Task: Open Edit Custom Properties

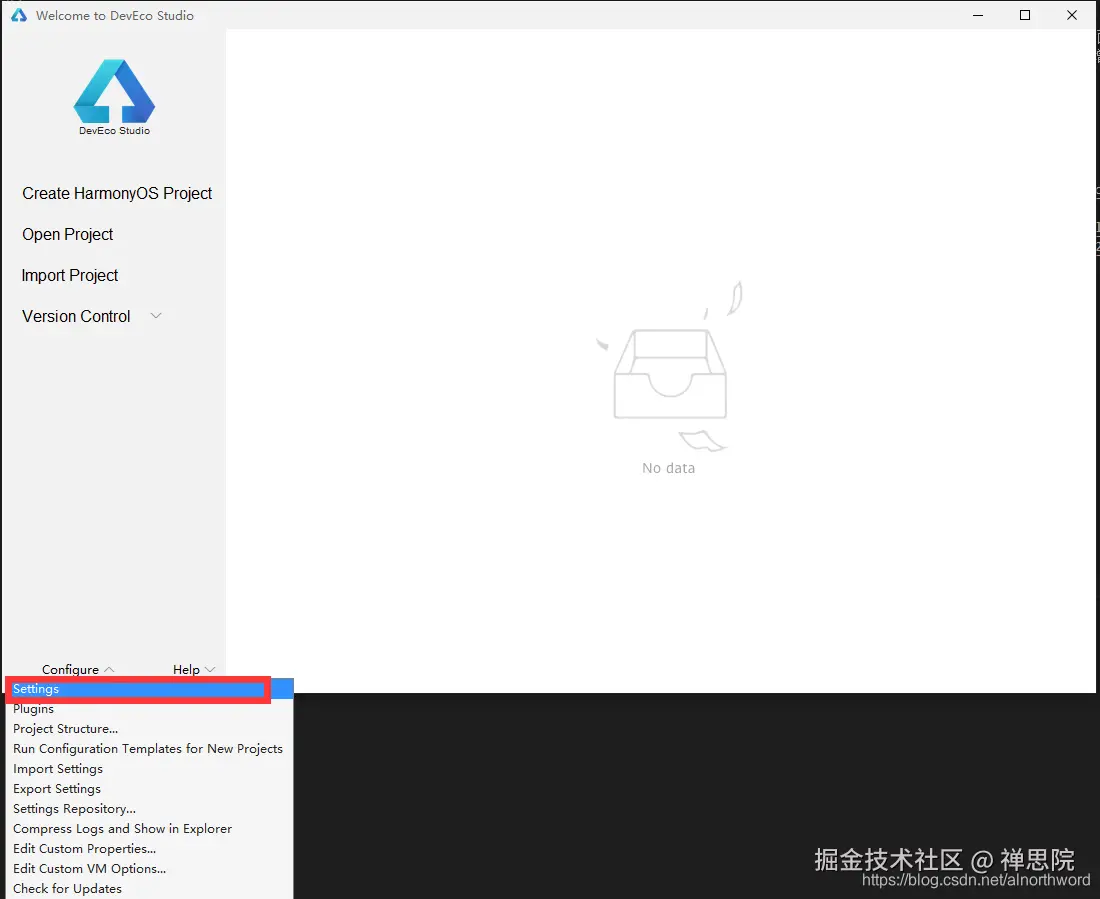Action: tap(84, 848)
